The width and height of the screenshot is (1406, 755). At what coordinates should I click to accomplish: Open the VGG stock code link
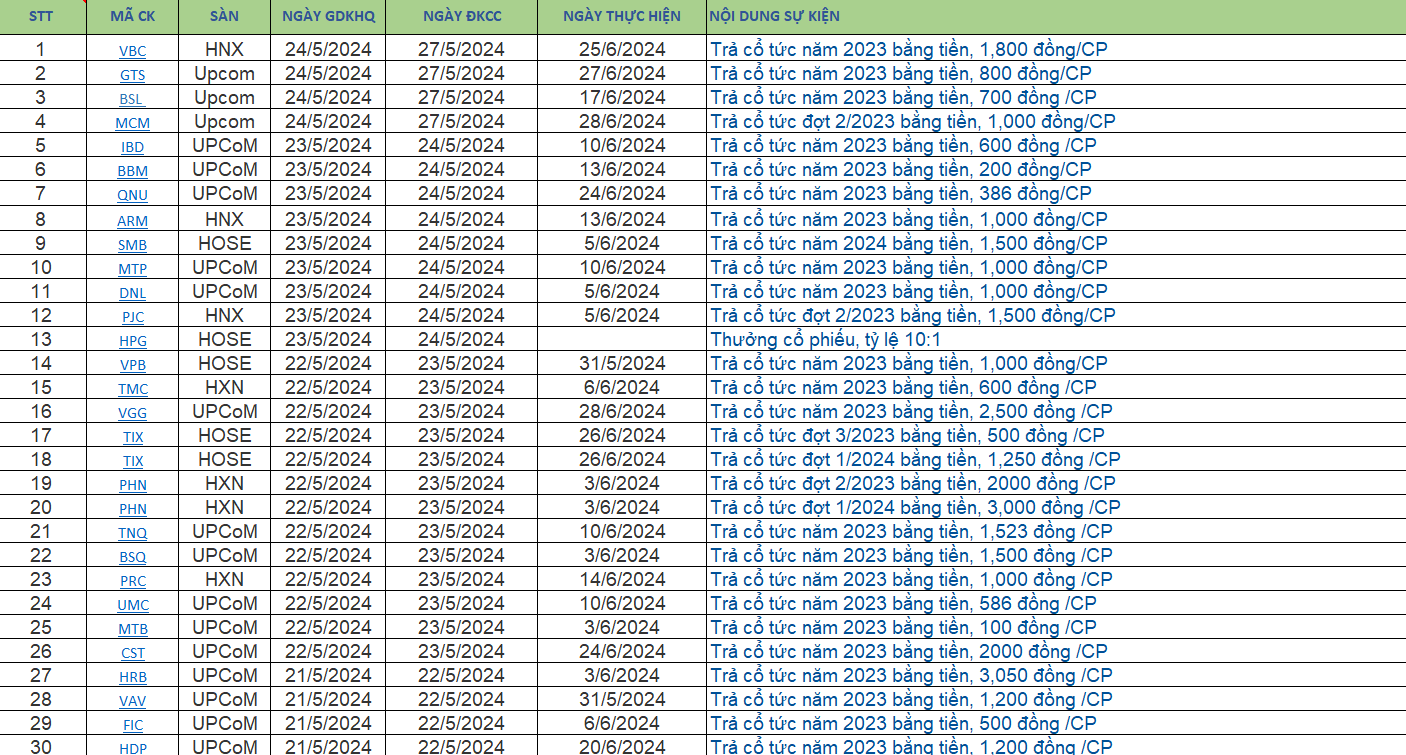[x=132, y=413]
